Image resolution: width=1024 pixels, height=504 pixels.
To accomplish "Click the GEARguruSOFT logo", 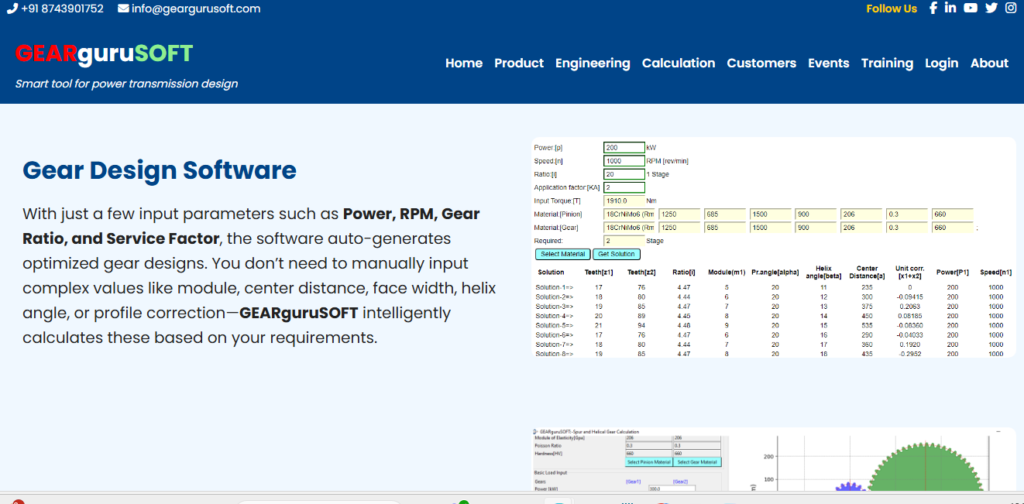I will (104, 53).
